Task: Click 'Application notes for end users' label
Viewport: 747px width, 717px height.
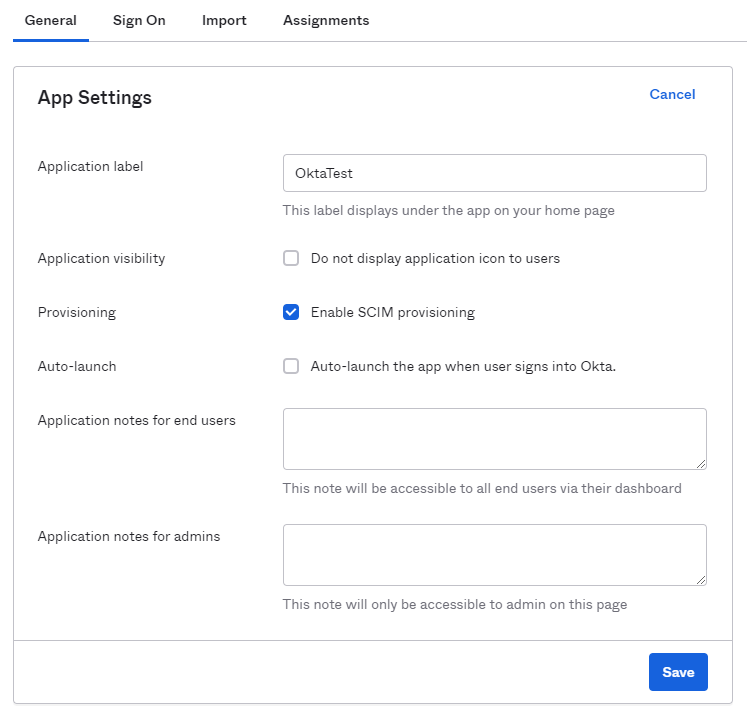Action: tap(137, 420)
